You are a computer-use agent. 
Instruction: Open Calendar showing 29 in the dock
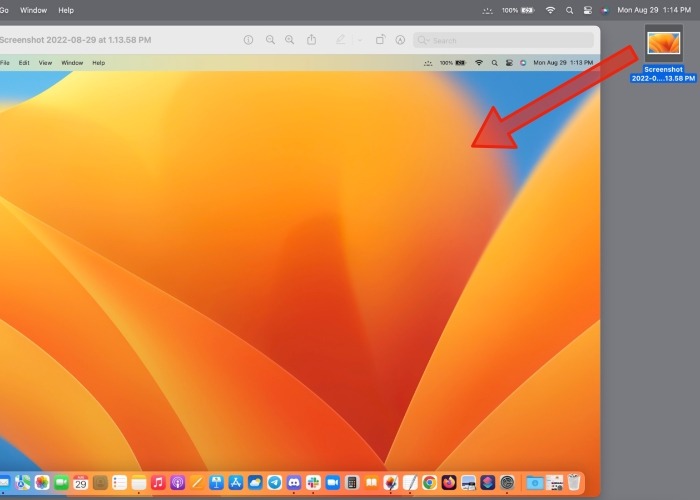coord(81,483)
